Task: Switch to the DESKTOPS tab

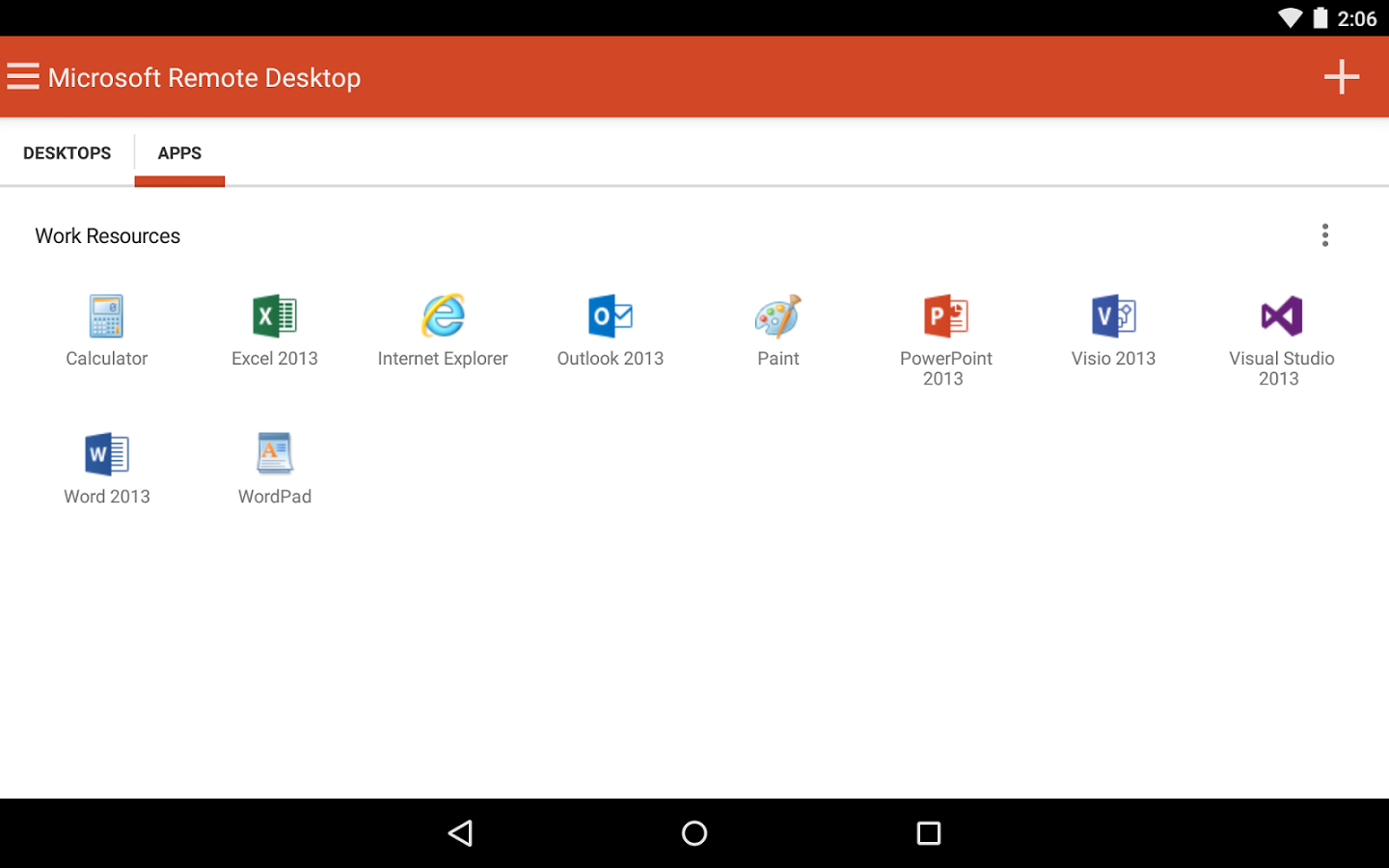Action: coord(67,152)
